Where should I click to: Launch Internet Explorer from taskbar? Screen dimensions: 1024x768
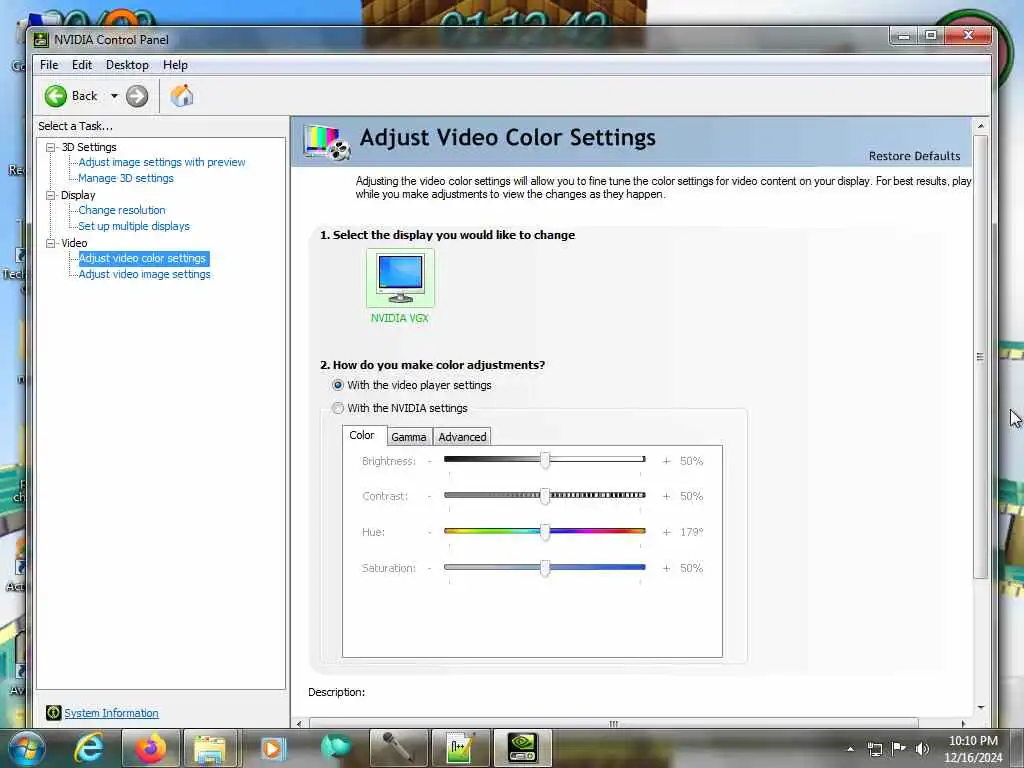point(88,748)
